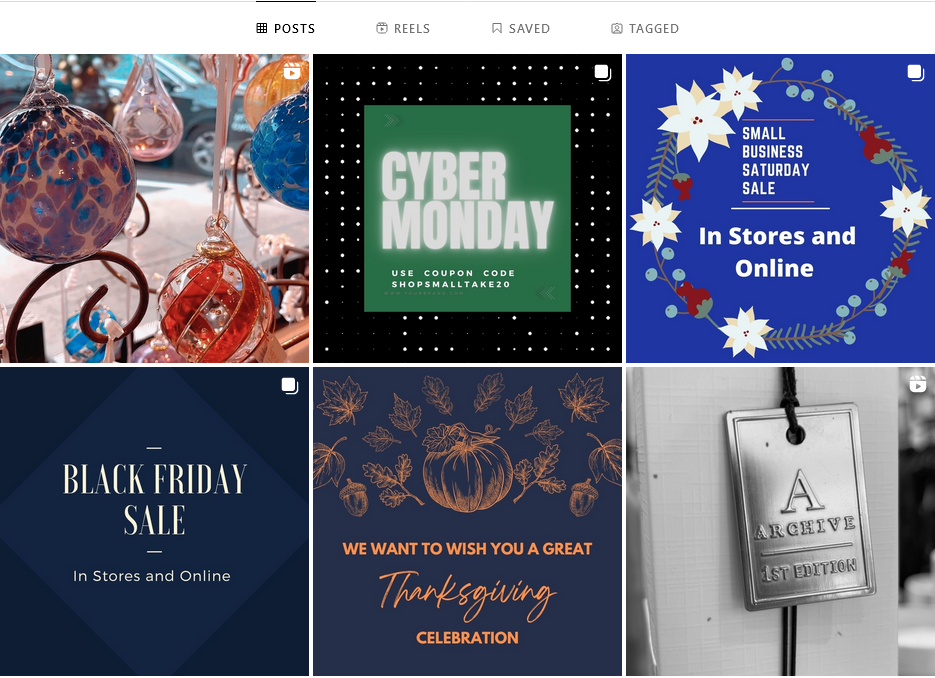Click the Tagged person icon
This screenshot has width=935, height=678.
617,28
